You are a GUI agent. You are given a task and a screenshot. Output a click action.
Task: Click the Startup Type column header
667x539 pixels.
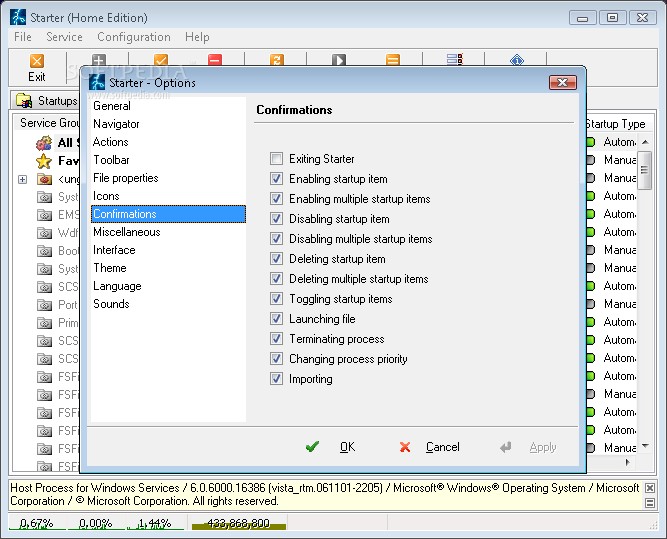(x=614, y=124)
